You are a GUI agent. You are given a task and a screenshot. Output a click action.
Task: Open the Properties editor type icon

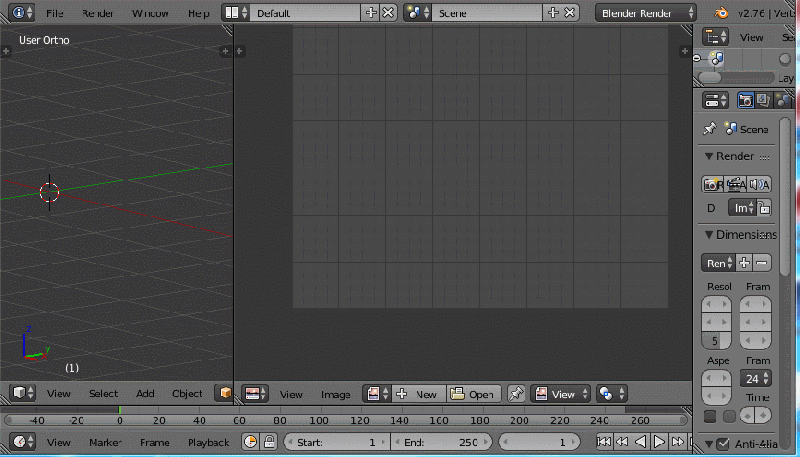pyautogui.click(x=715, y=100)
